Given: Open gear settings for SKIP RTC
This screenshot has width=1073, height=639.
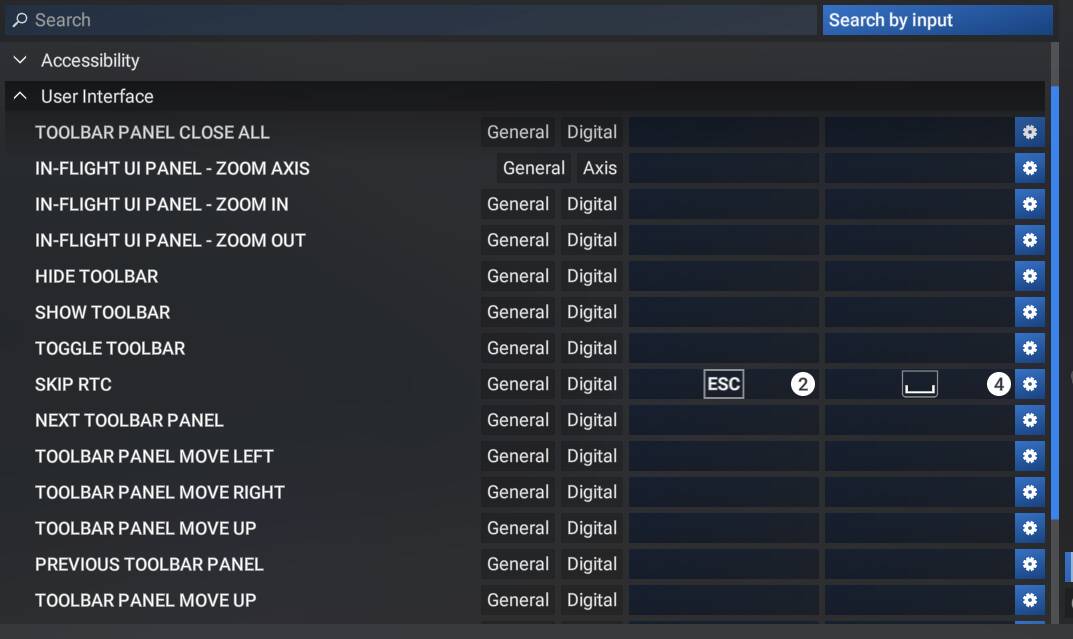Looking at the screenshot, I should coord(1029,384).
